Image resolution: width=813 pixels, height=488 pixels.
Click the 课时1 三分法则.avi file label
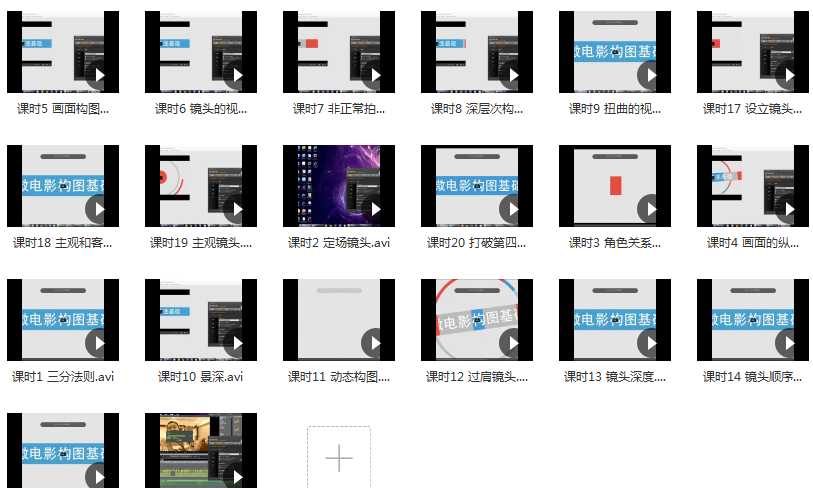tap(63, 377)
